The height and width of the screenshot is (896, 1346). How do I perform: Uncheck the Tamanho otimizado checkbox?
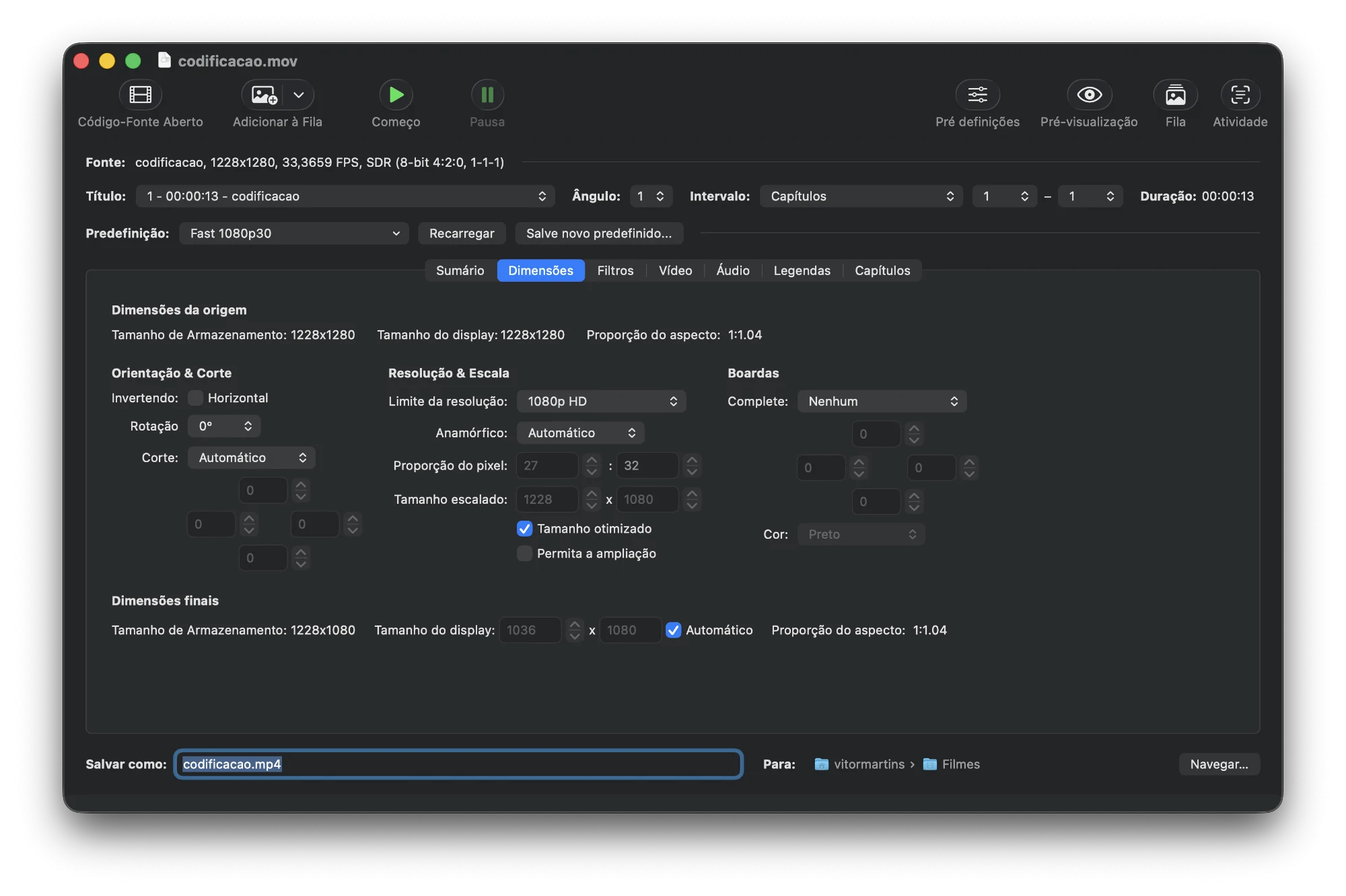pos(525,529)
